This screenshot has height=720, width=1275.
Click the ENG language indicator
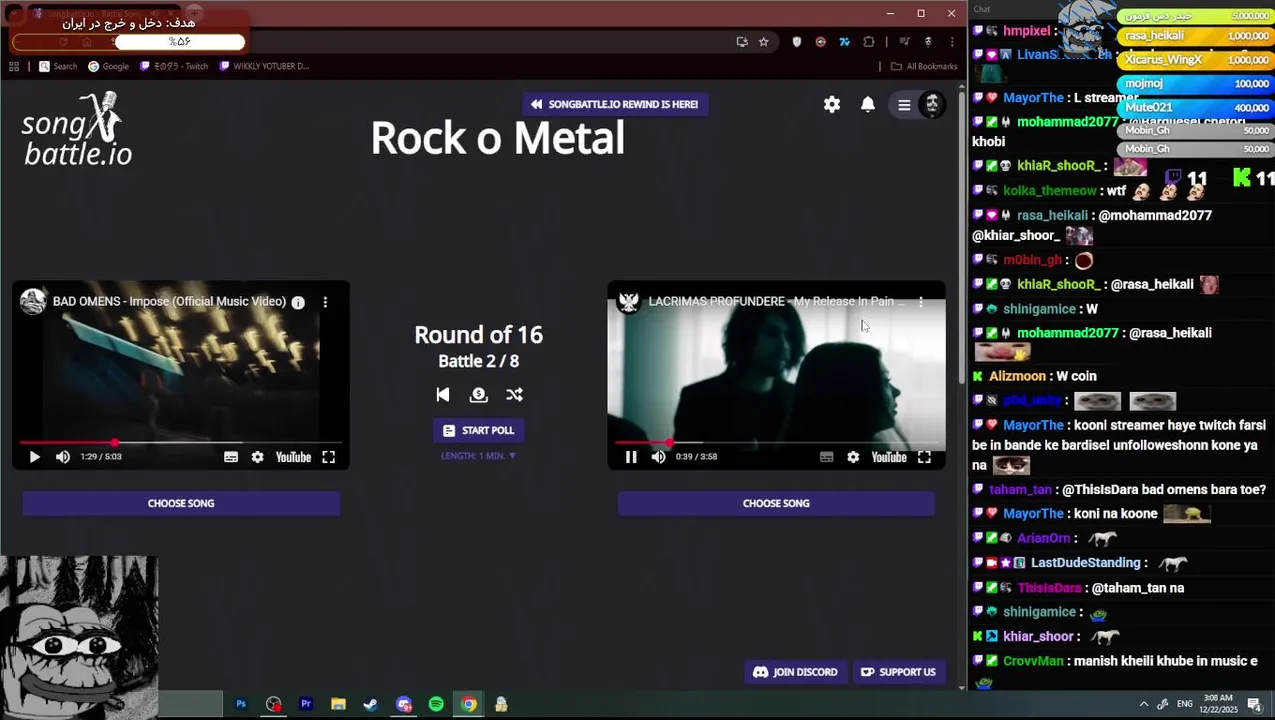tap(1185, 704)
